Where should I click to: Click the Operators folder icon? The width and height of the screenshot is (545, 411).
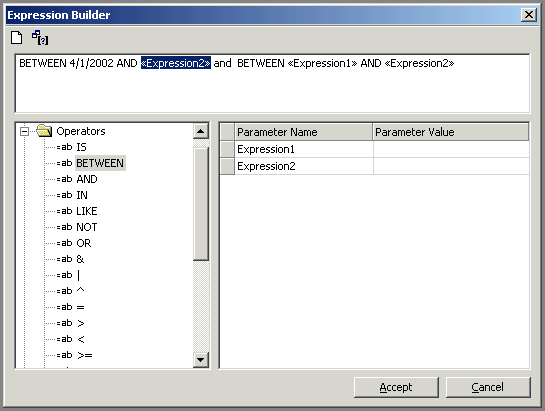coord(44,131)
